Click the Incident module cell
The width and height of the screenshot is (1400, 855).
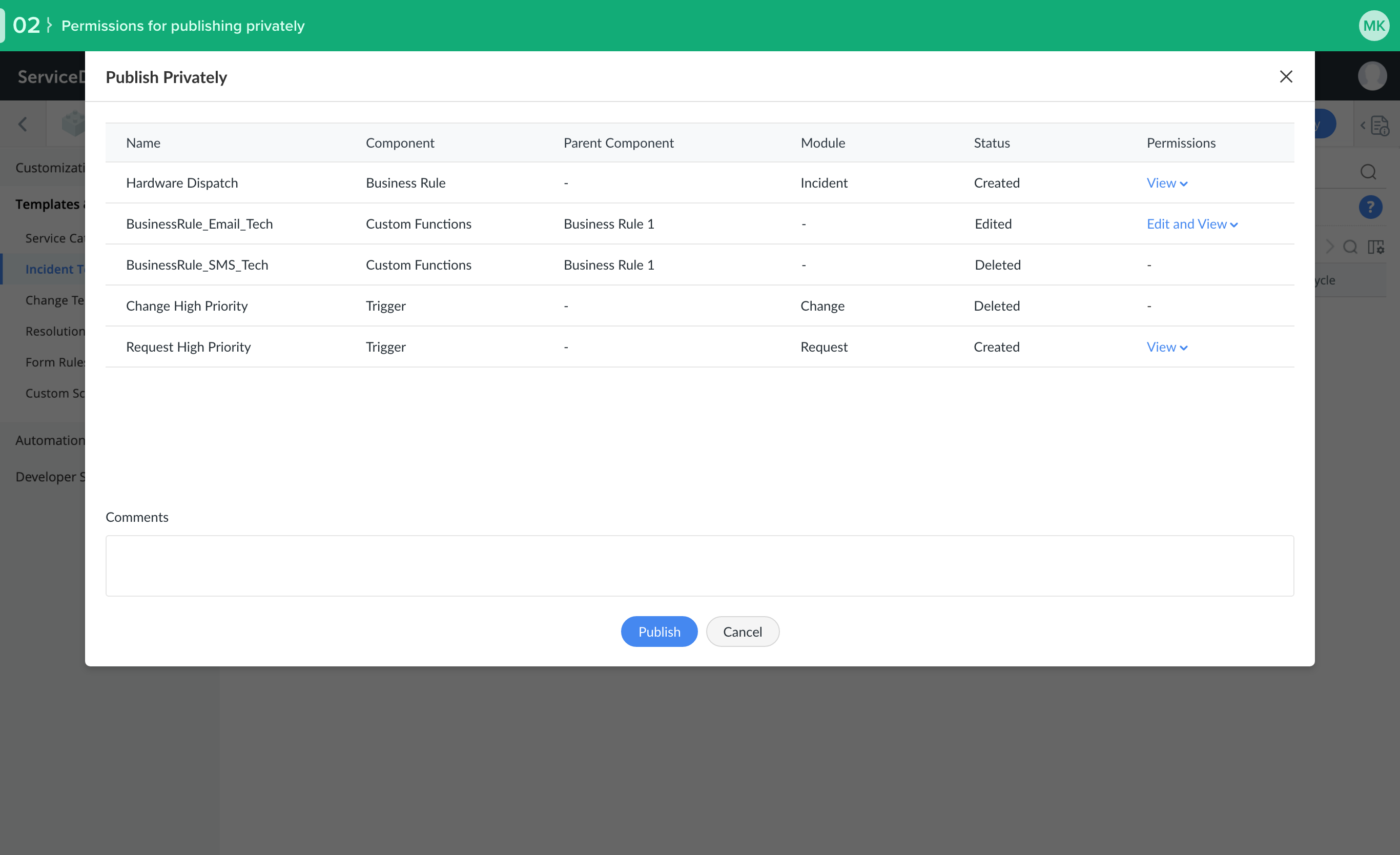tap(824, 183)
